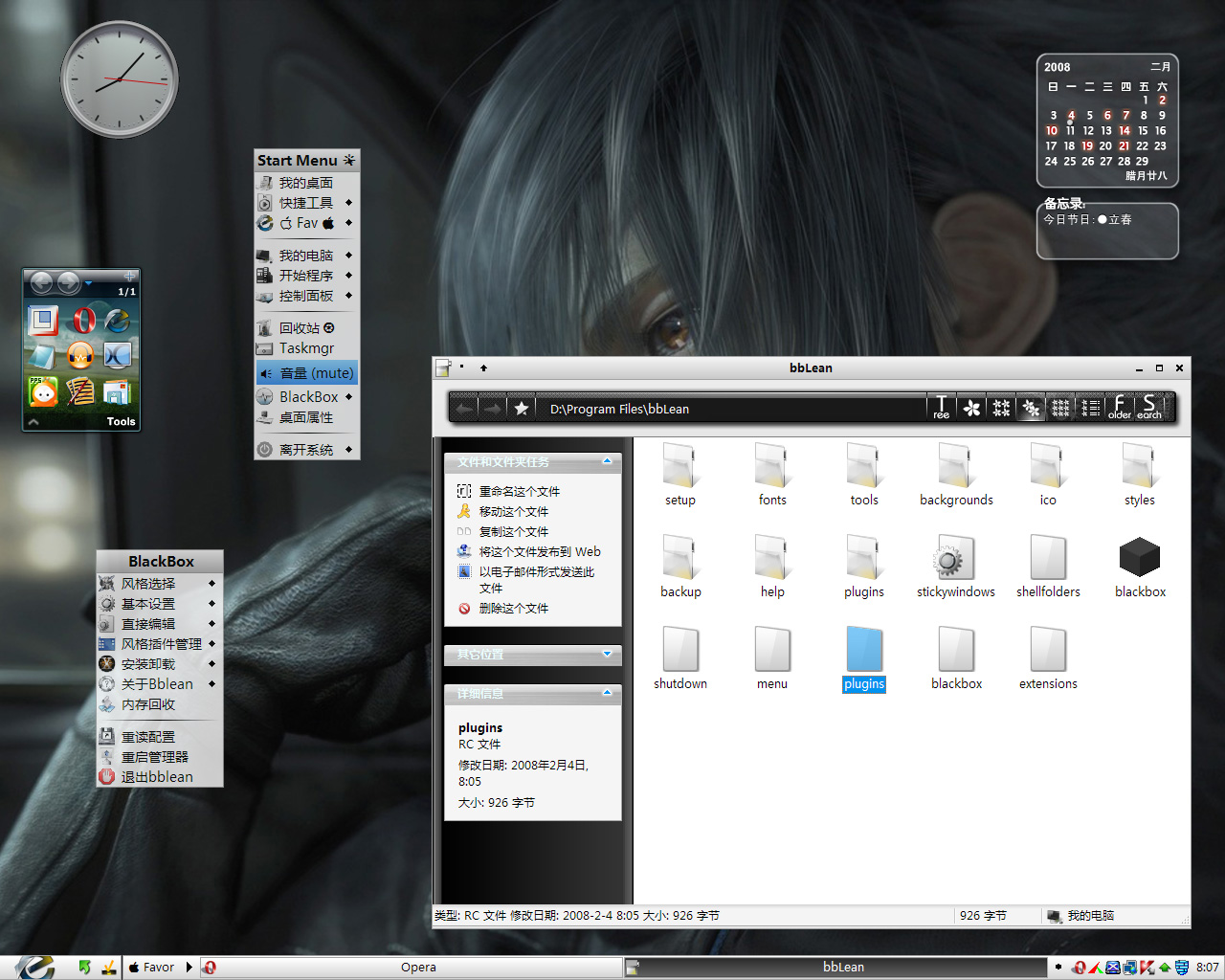The image size is (1225, 980).
Task: Open the start logo on the taskbar
Action: tap(34, 967)
